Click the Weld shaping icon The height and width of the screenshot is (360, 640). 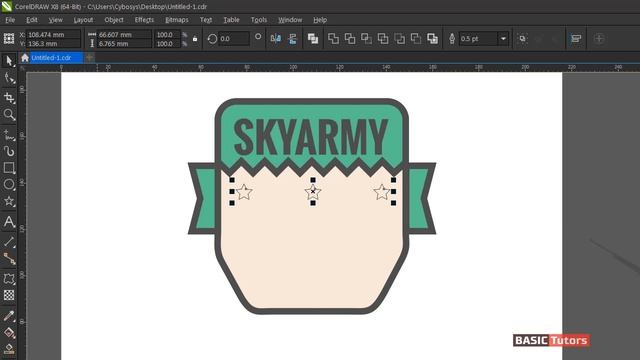pyautogui.click(x=333, y=38)
